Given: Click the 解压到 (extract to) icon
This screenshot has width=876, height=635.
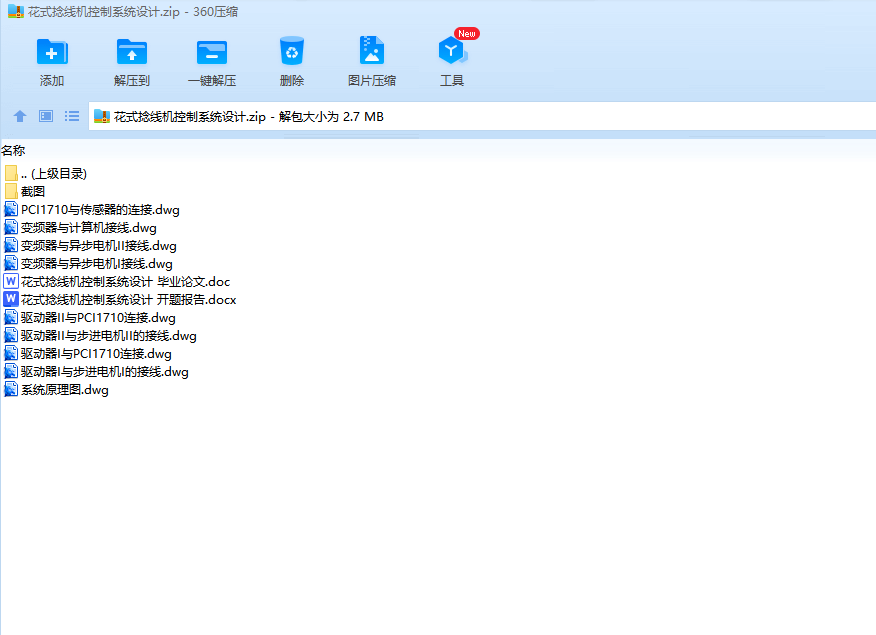Looking at the screenshot, I should [x=132, y=52].
